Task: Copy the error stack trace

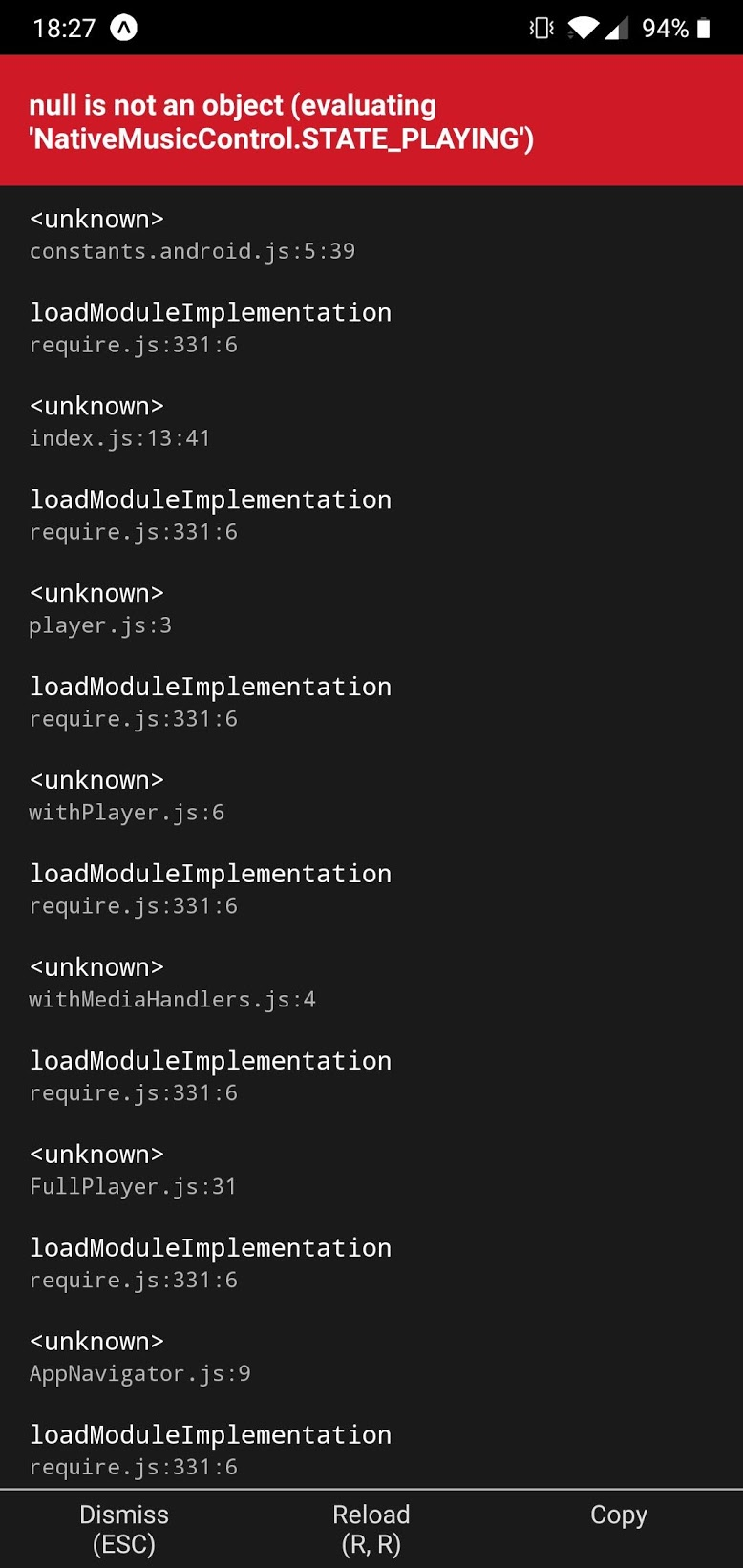Action: (x=618, y=1515)
